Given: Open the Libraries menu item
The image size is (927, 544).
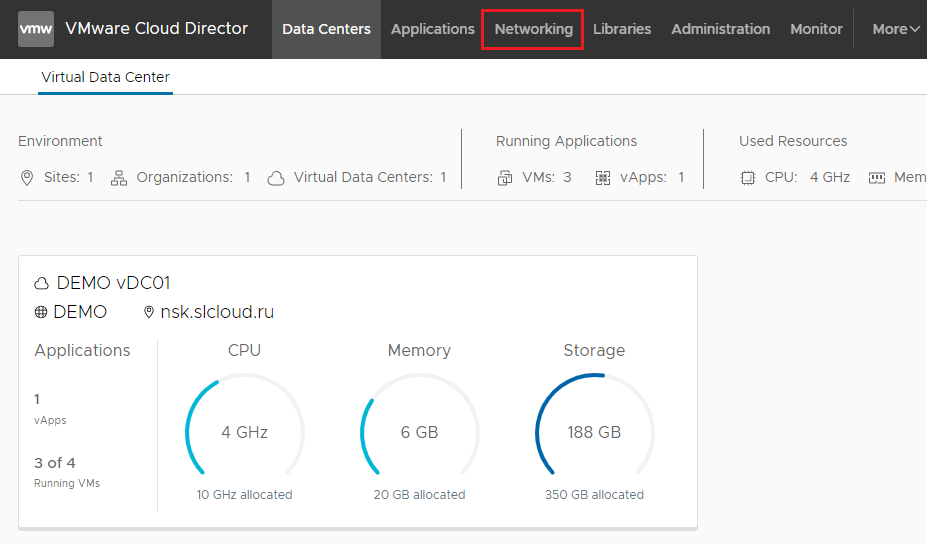Looking at the screenshot, I should click(621, 29).
